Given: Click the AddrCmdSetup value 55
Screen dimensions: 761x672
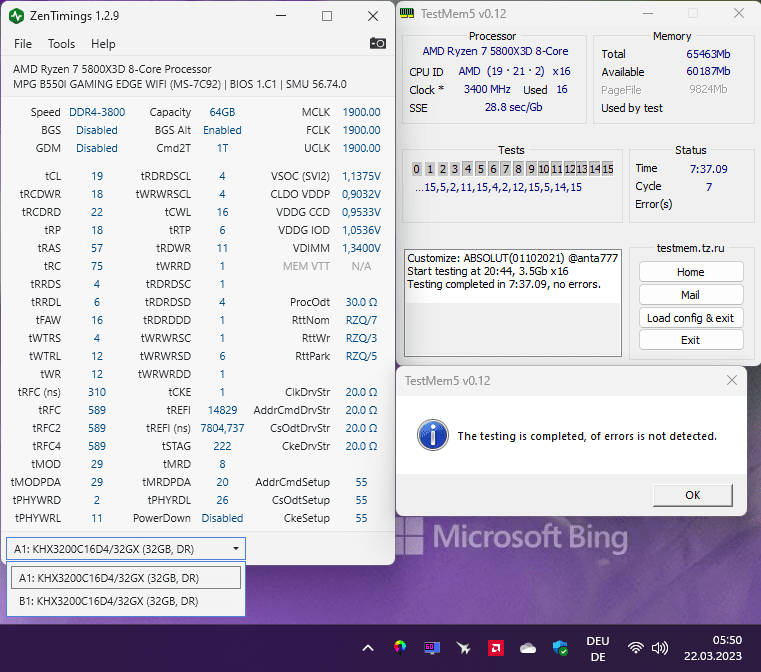Looking at the screenshot, I should [x=361, y=482].
